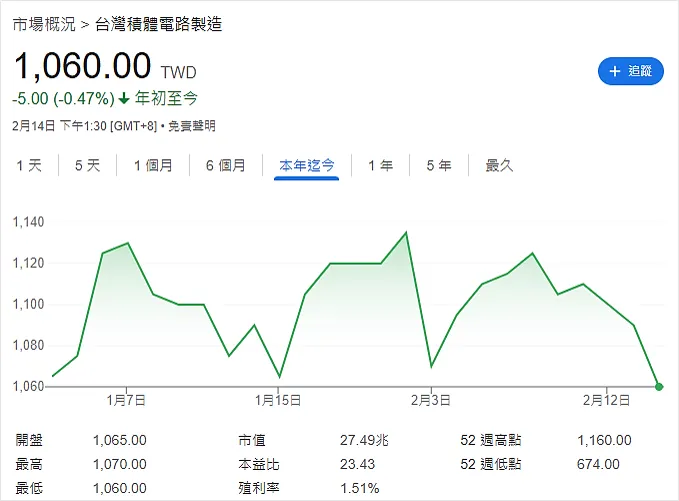The image size is (679, 501).
Task: Click the green endpoint dot on chart
Action: 659,387
